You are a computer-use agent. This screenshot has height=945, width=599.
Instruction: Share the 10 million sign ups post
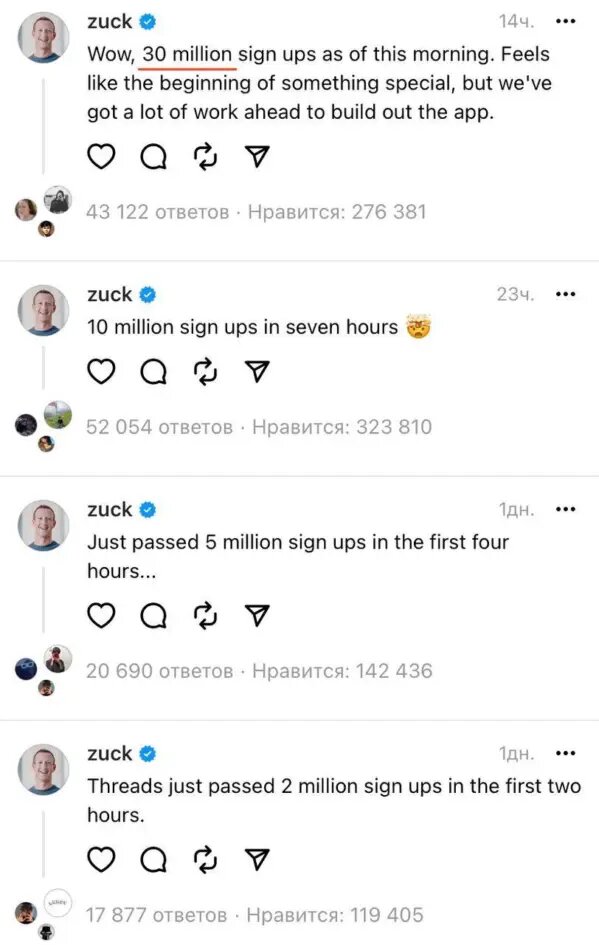coord(257,372)
